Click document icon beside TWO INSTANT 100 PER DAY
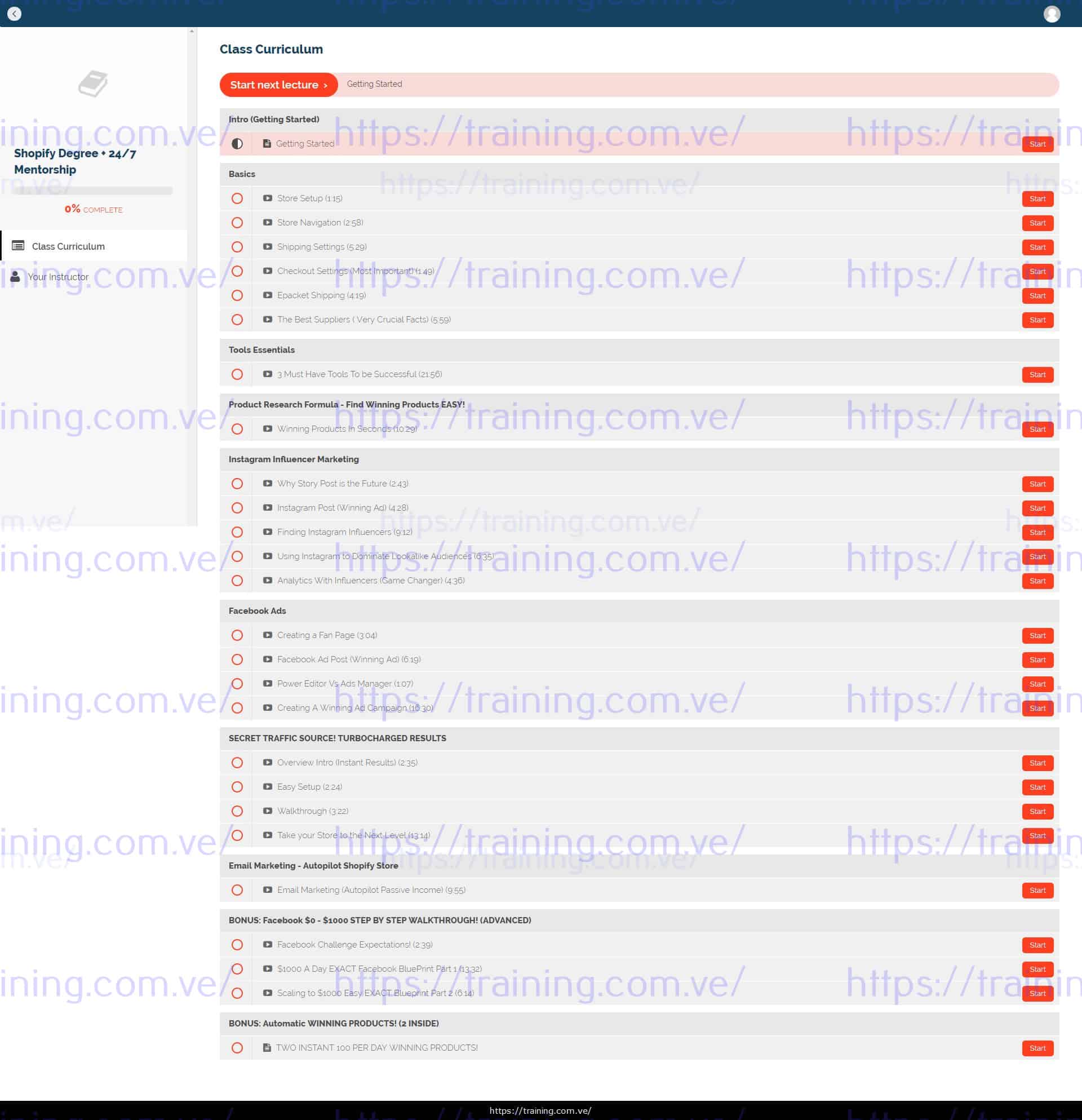The height and width of the screenshot is (1120, 1082). (x=267, y=1047)
